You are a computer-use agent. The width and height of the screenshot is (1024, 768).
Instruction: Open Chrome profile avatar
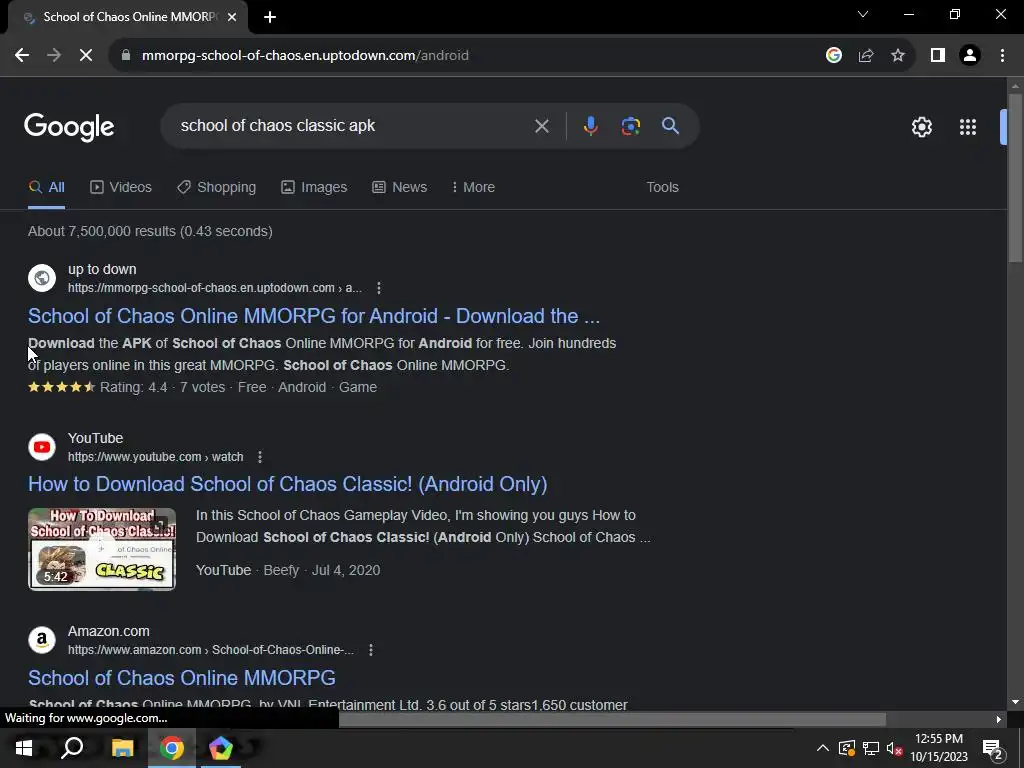click(970, 56)
